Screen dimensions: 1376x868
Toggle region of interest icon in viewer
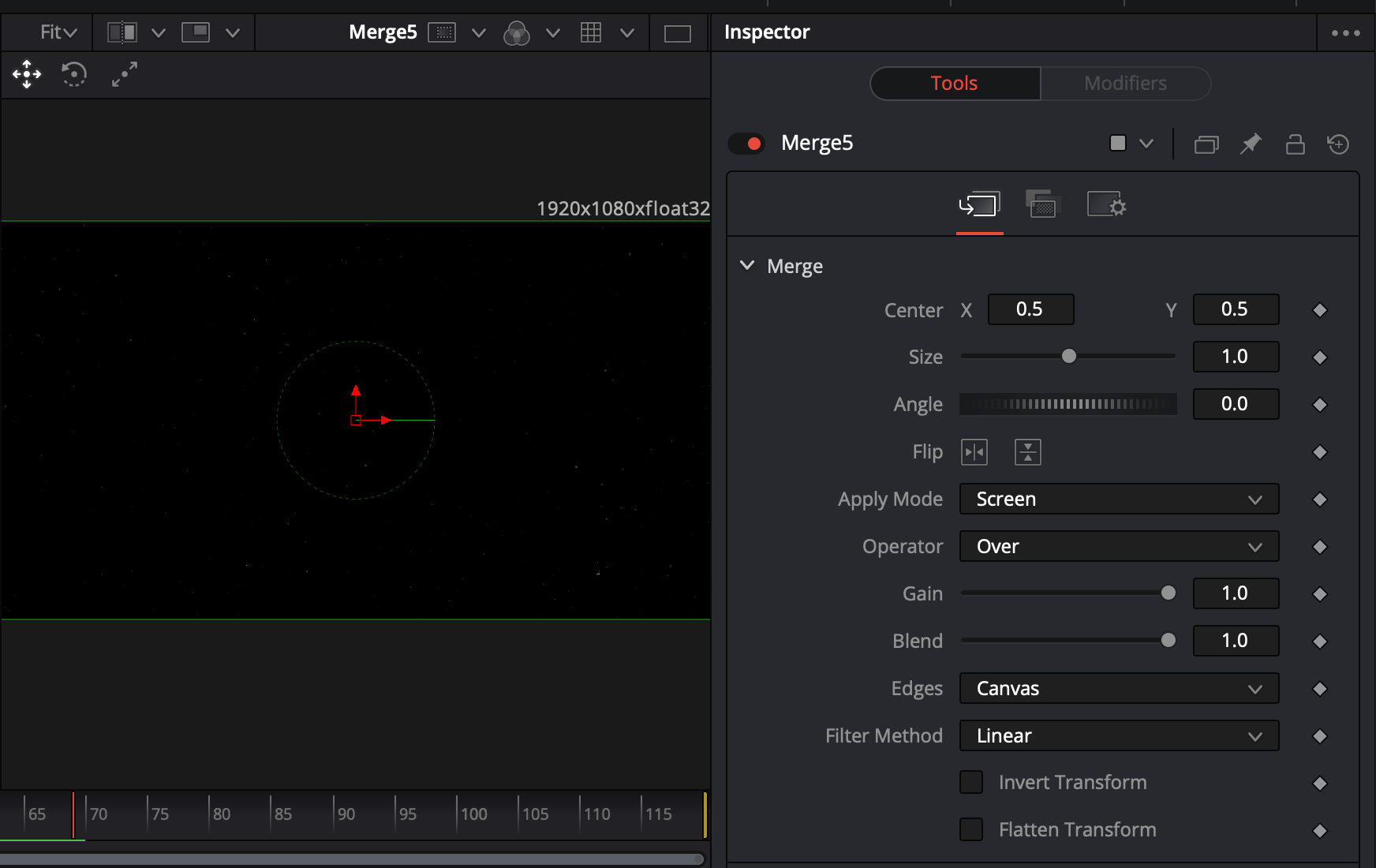[442, 32]
